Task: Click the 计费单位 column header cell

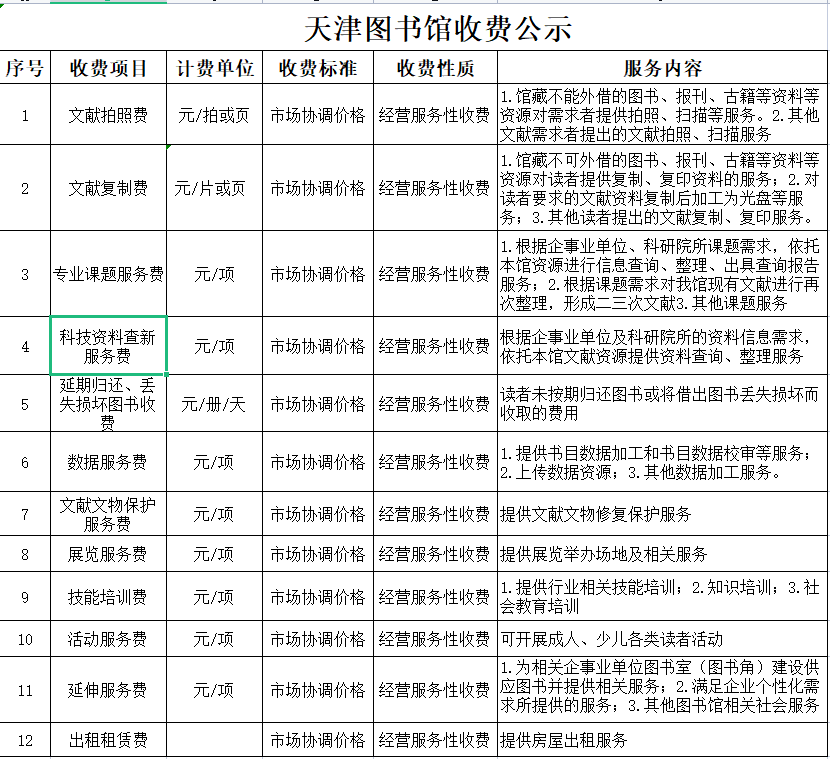Action: (214, 68)
